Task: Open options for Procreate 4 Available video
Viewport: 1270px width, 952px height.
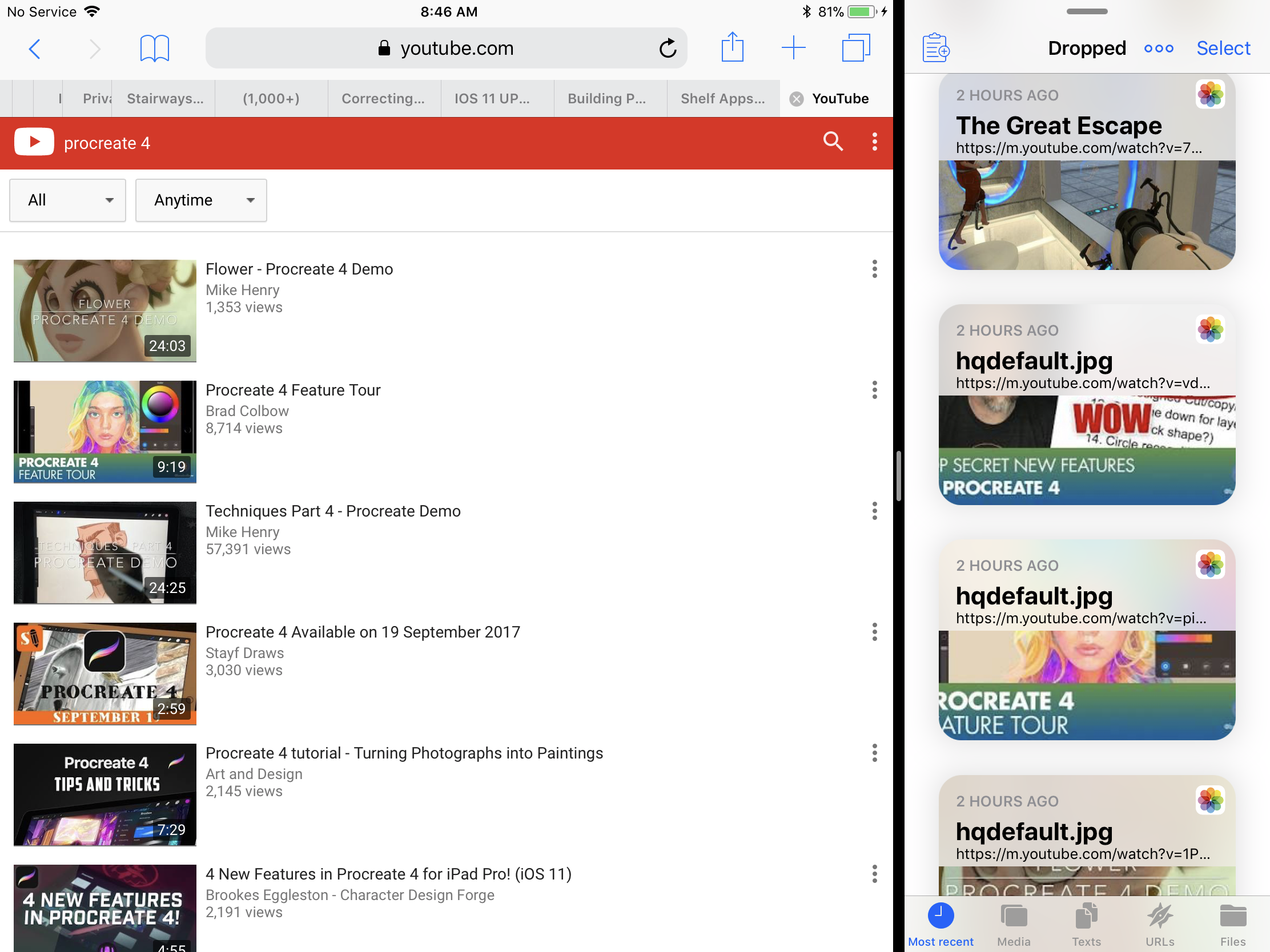Action: pyautogui.click(x=874, y=632)
